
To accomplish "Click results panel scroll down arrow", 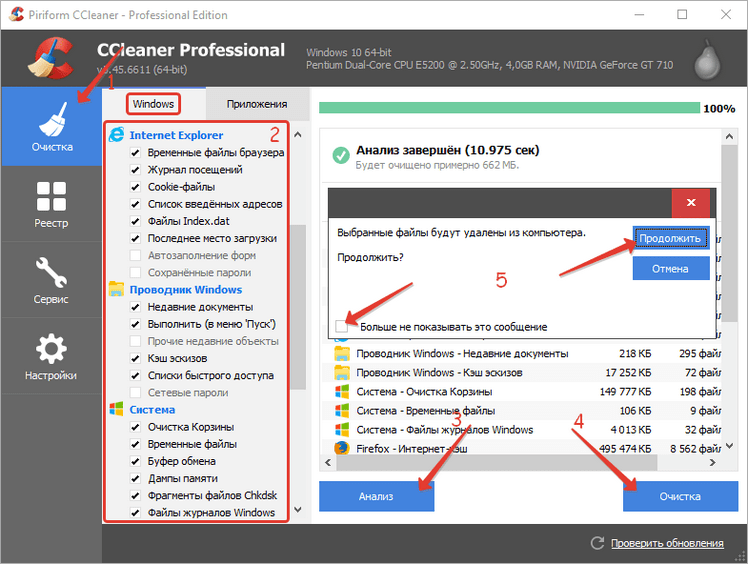I will pyautogui.click(x=729, y=446).
